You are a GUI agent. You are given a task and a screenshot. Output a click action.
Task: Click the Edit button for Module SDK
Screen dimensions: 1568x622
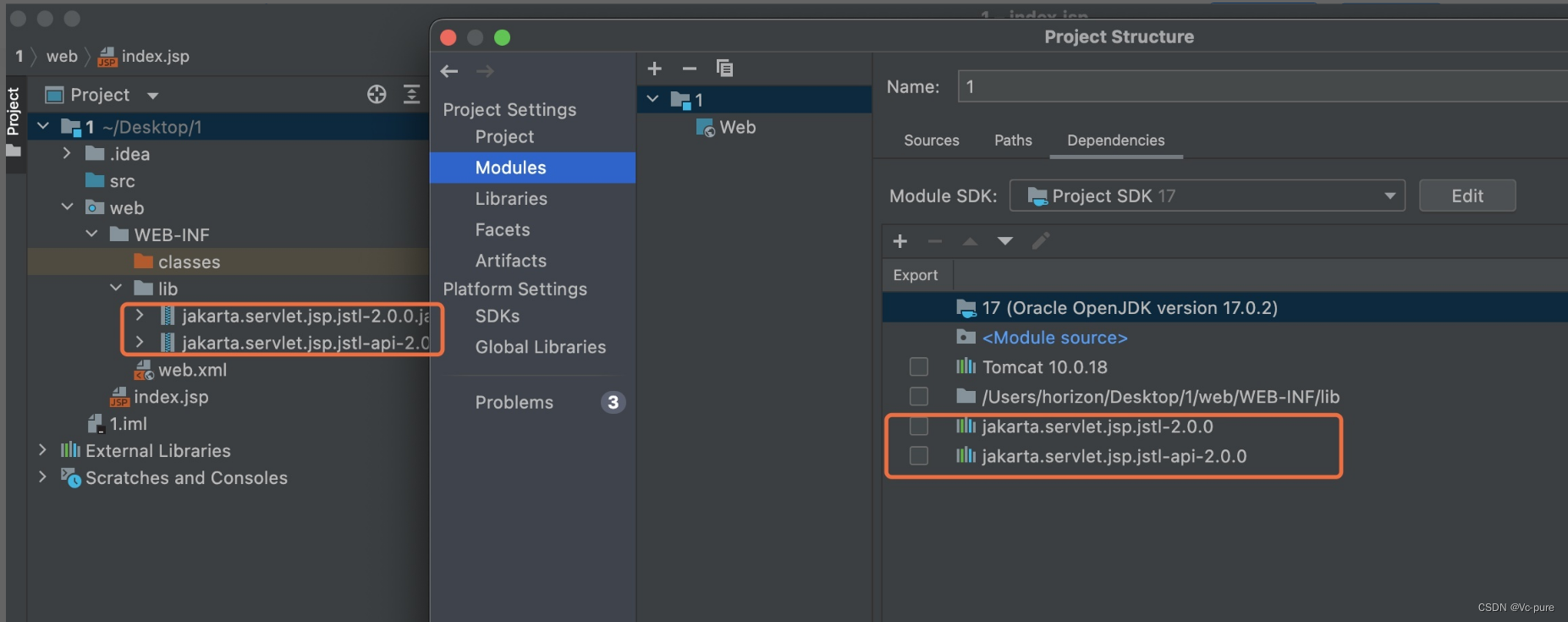tap(1467, 195)
